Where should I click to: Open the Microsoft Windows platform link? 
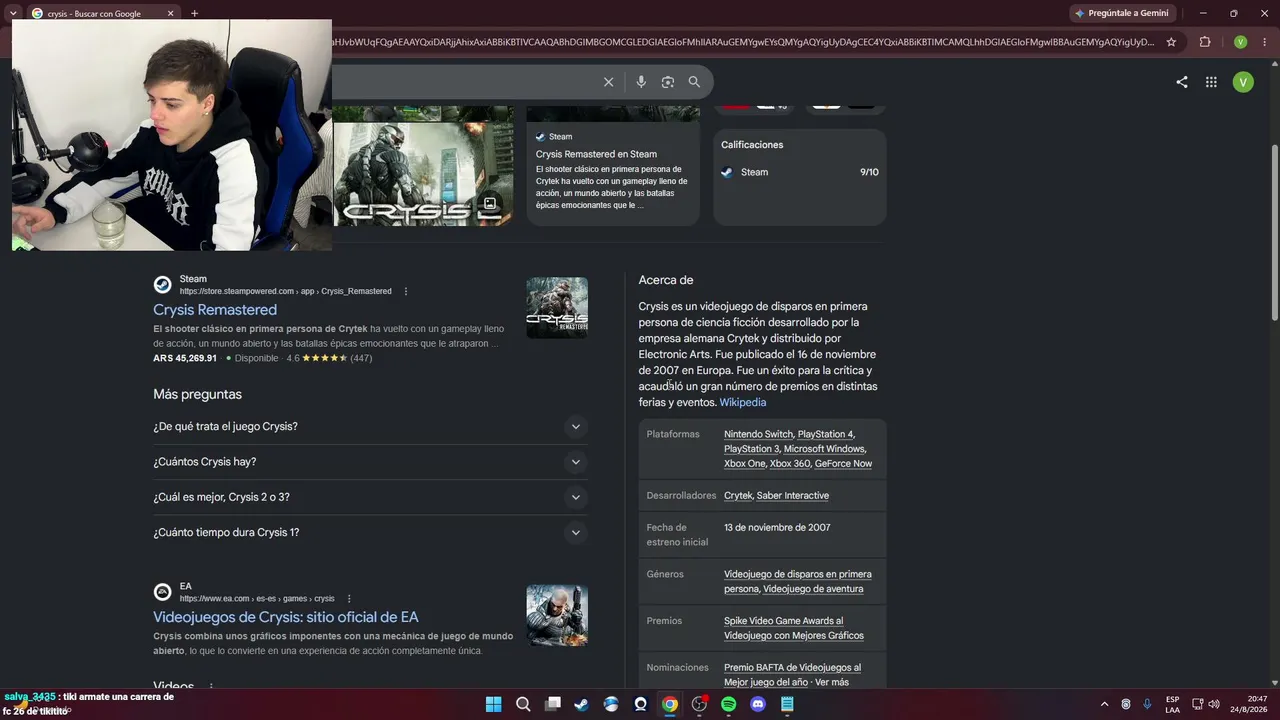824,449
